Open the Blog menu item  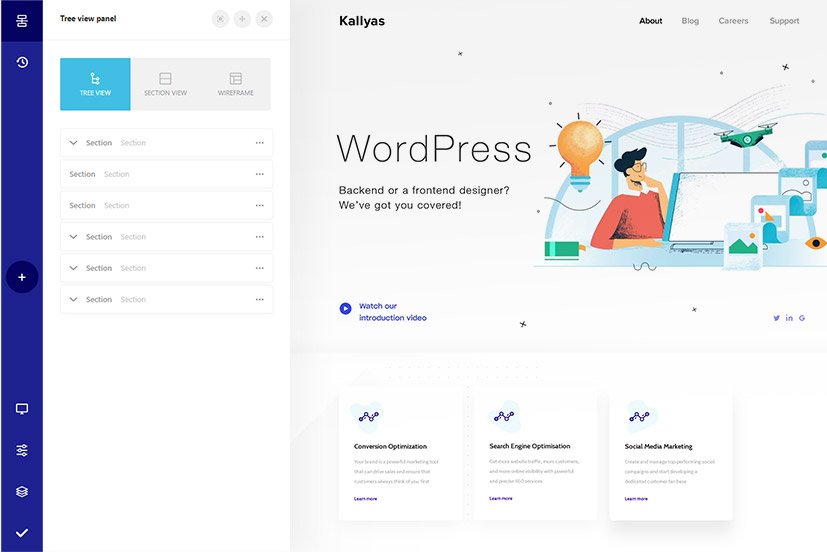coord(690,21)
